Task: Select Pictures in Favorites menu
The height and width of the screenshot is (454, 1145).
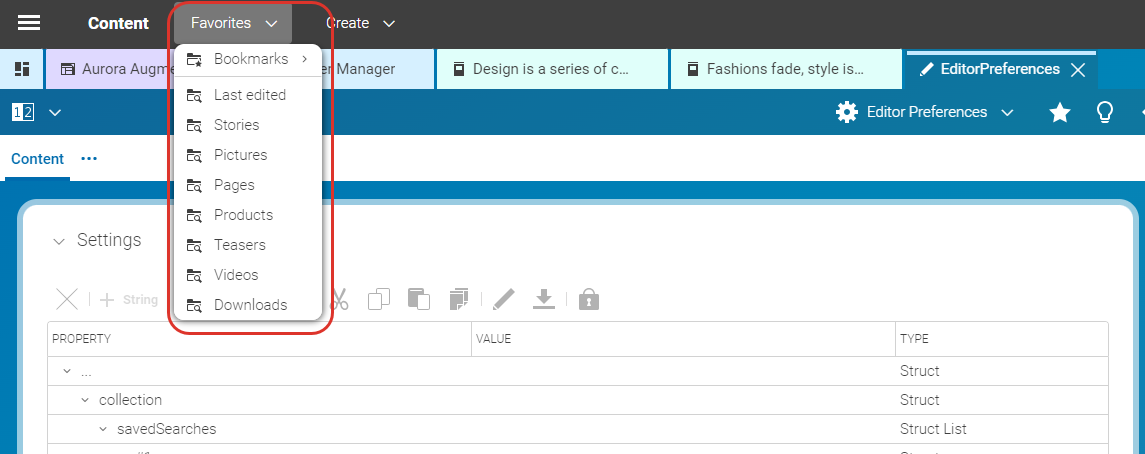Action: coord(248,155)
